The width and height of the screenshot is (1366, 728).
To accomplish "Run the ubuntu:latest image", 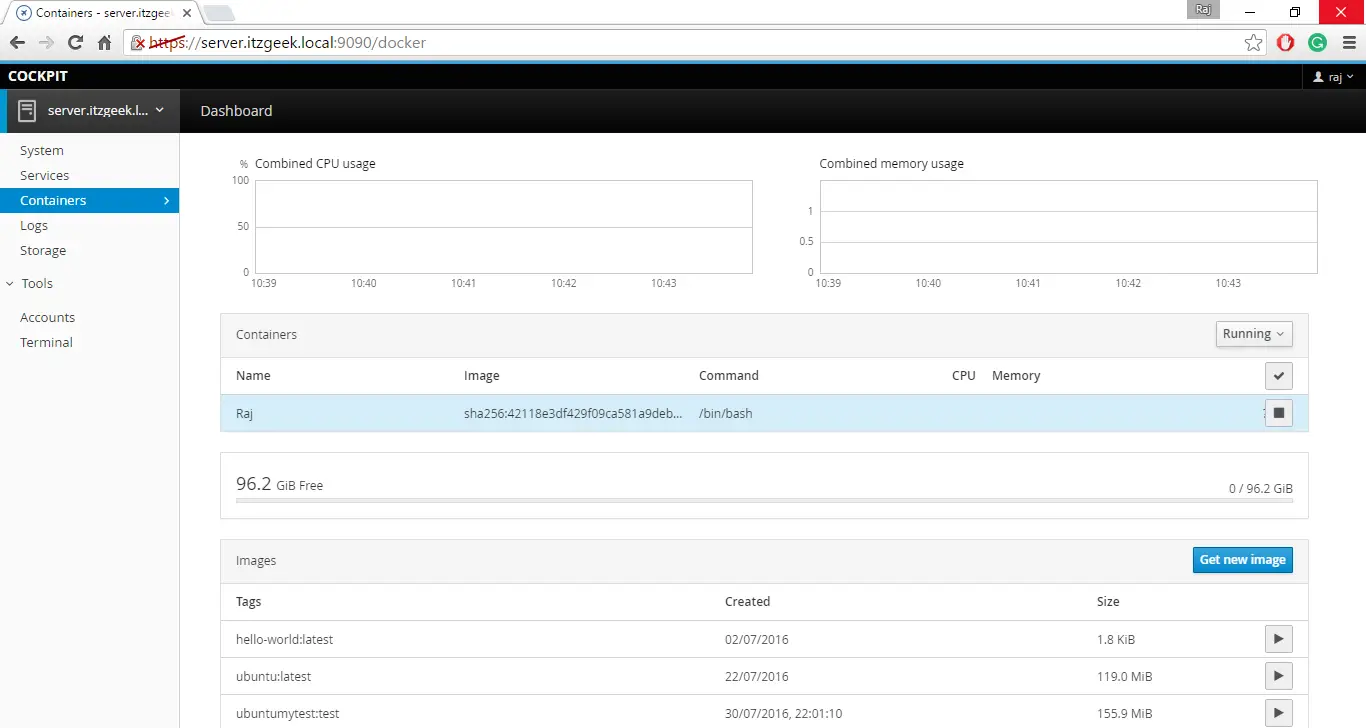I will pos(1278,676).
